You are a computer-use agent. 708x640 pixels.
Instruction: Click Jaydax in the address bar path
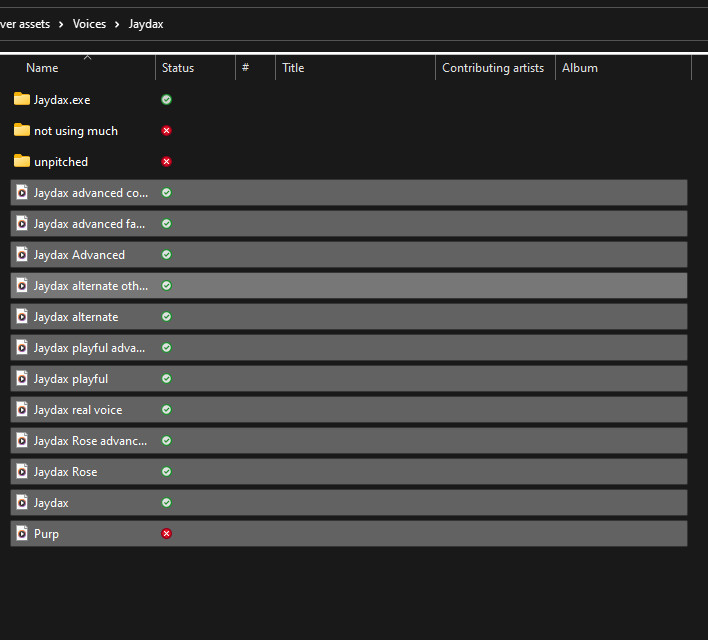coord(146,24)
